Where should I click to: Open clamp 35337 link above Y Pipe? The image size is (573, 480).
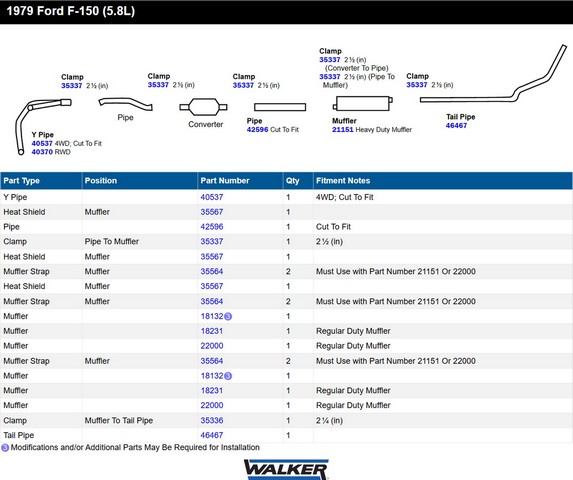72,86
